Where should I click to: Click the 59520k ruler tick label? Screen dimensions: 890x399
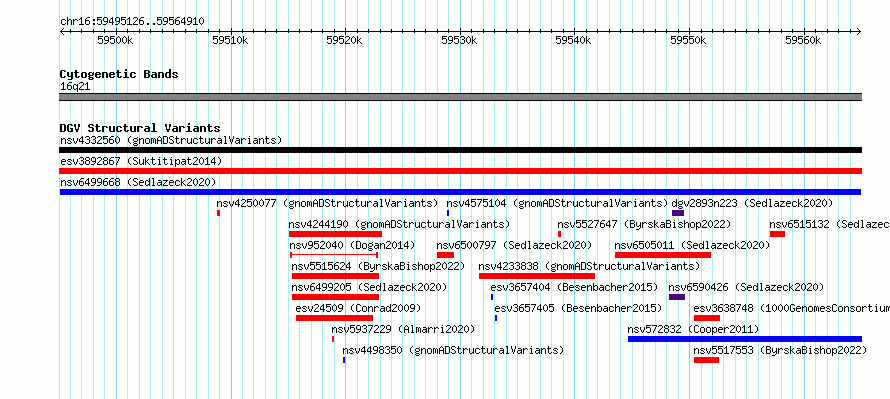[345, 40]
